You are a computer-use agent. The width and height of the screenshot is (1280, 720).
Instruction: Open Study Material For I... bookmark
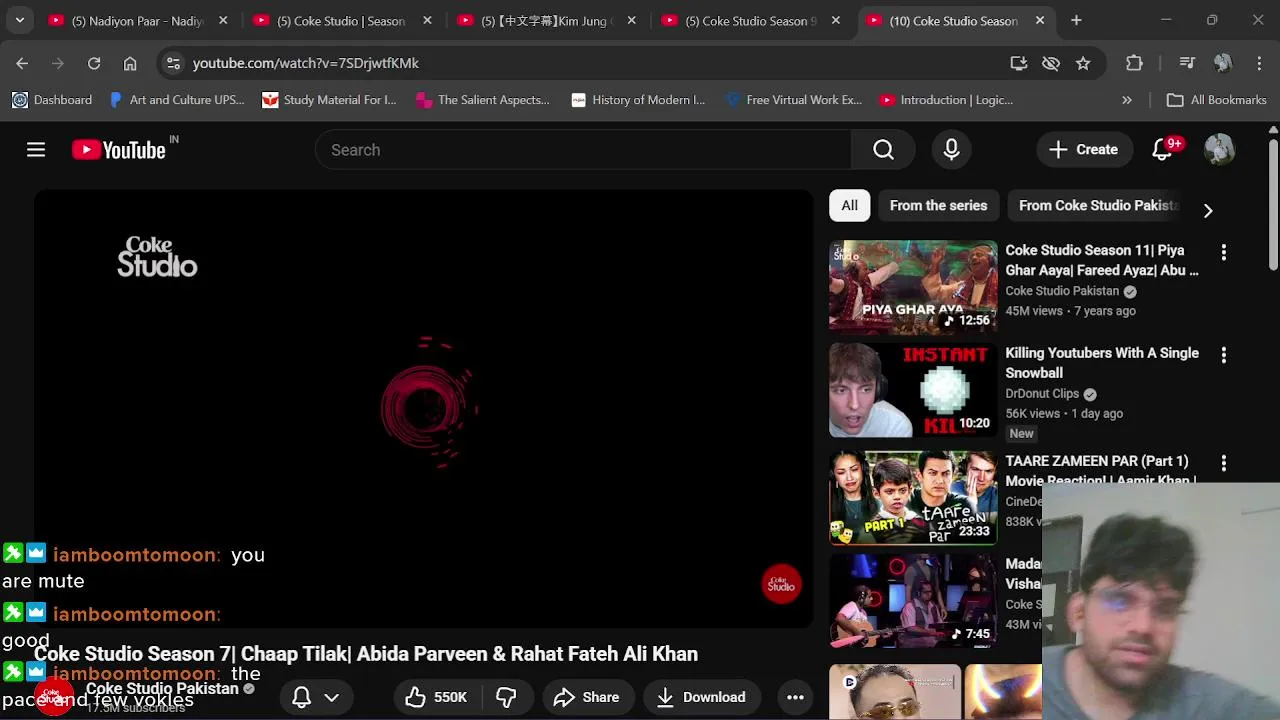pos(329,100)
